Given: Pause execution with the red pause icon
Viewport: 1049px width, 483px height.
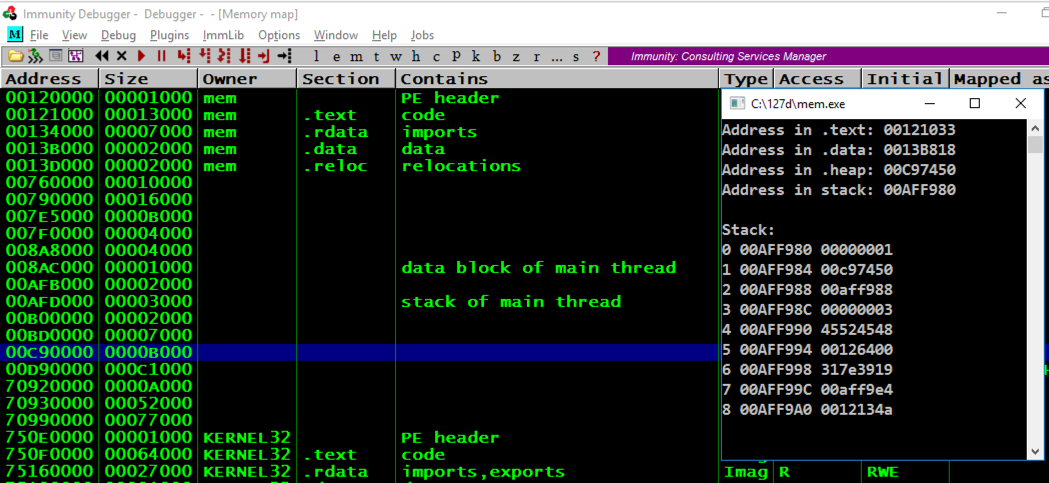Looking at the screenshot, I should [161, 56].
